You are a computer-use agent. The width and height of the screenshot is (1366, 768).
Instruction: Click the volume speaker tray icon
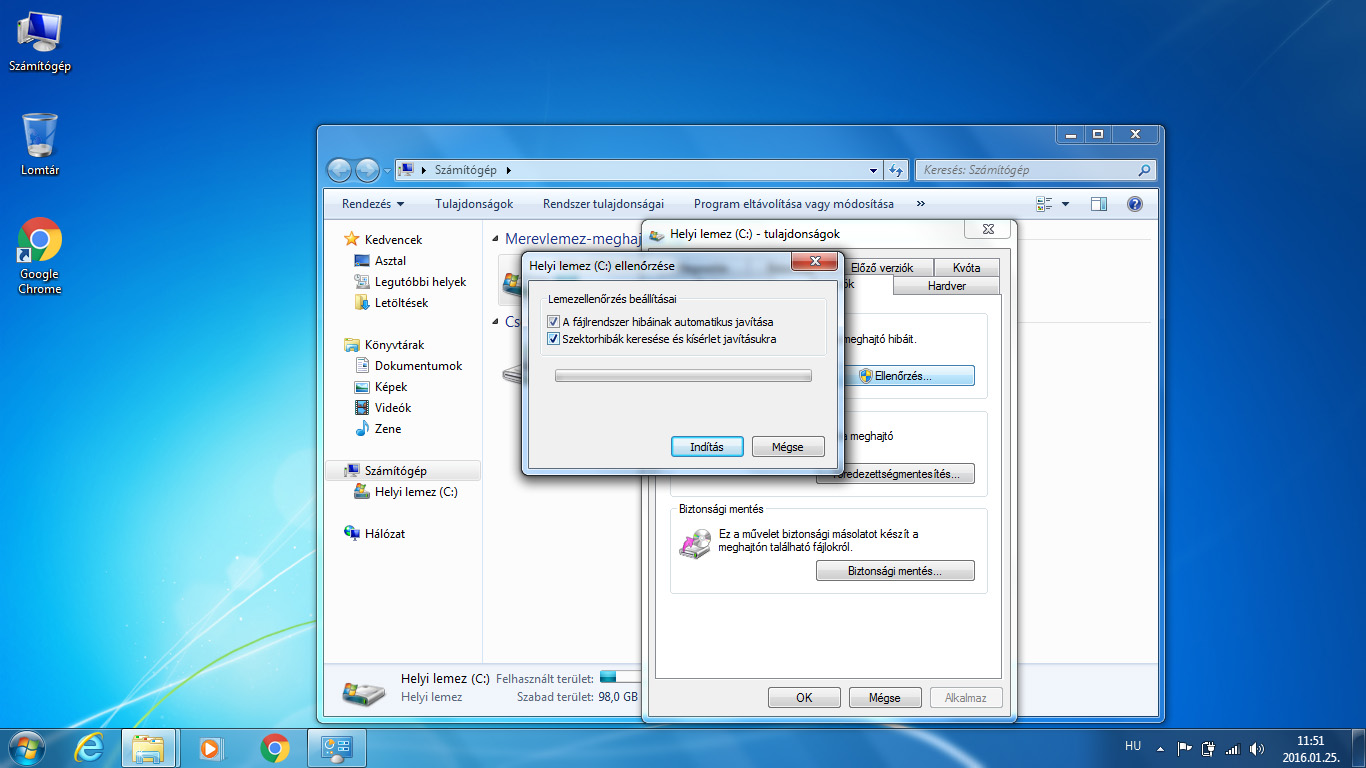1257,748
